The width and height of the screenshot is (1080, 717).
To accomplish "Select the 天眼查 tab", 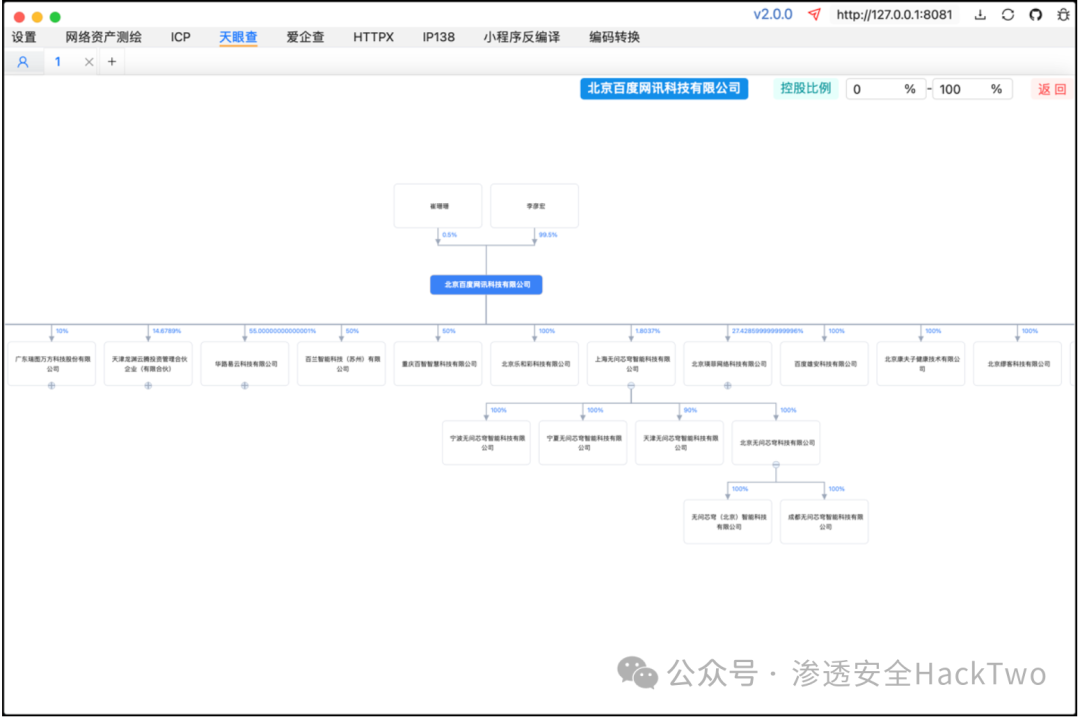I will tap(238, 37).
